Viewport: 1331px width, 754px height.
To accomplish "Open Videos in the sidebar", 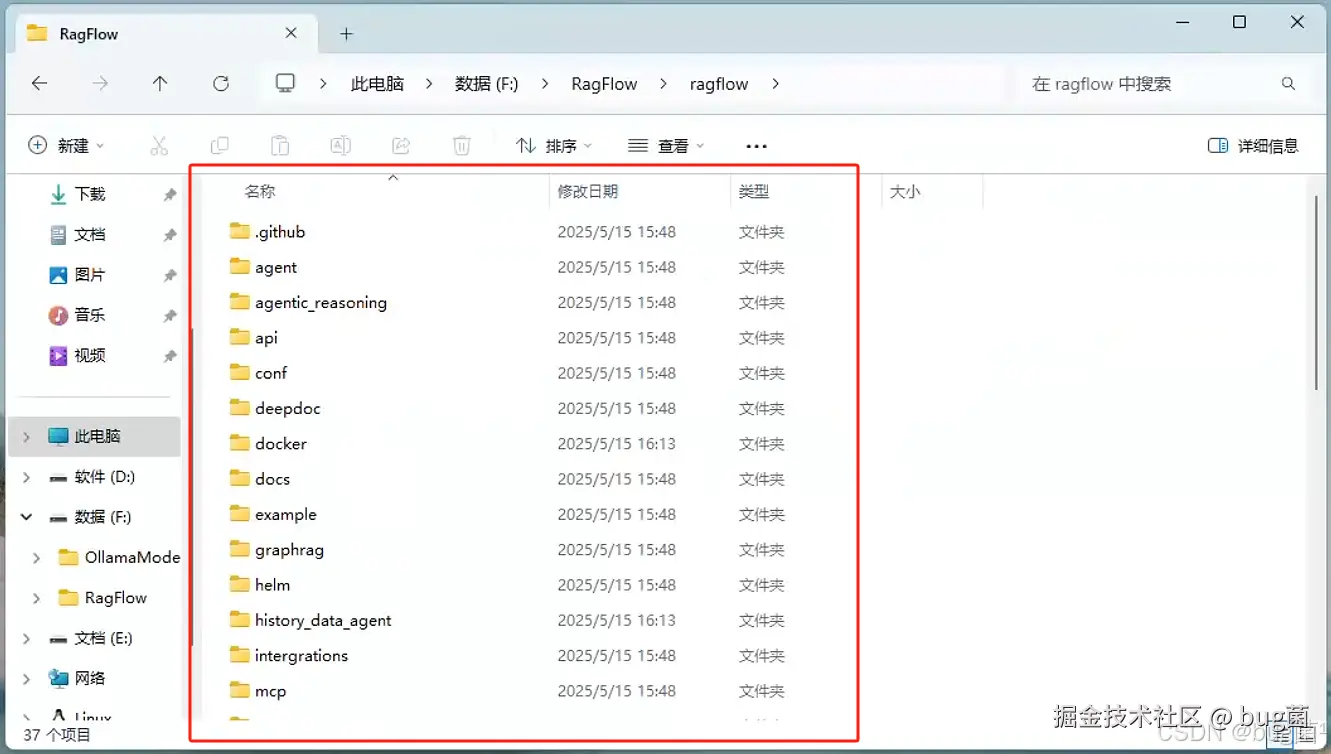I will point(89,356).
